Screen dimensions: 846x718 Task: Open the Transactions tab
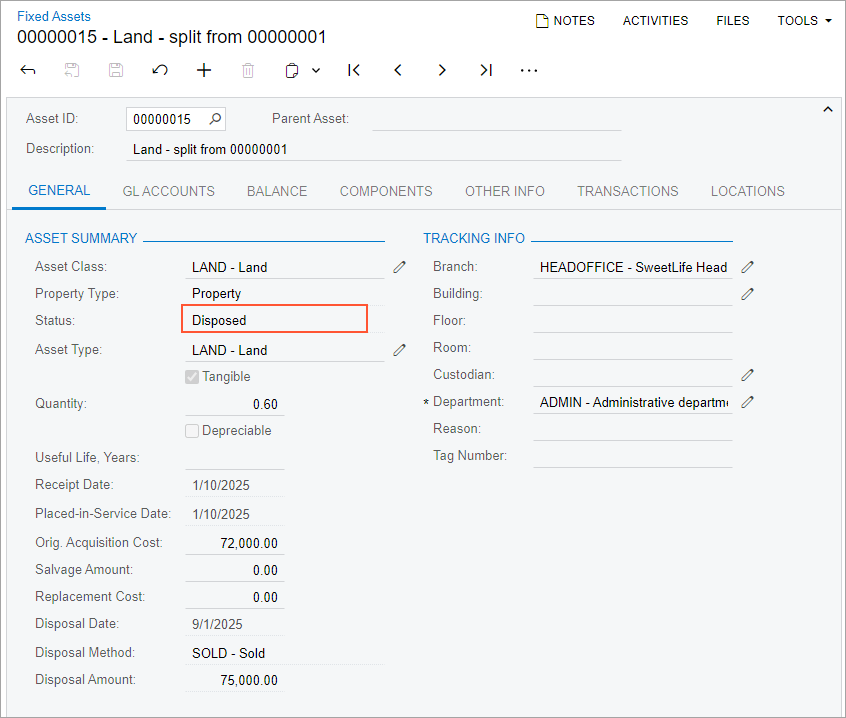pos(627,191)
